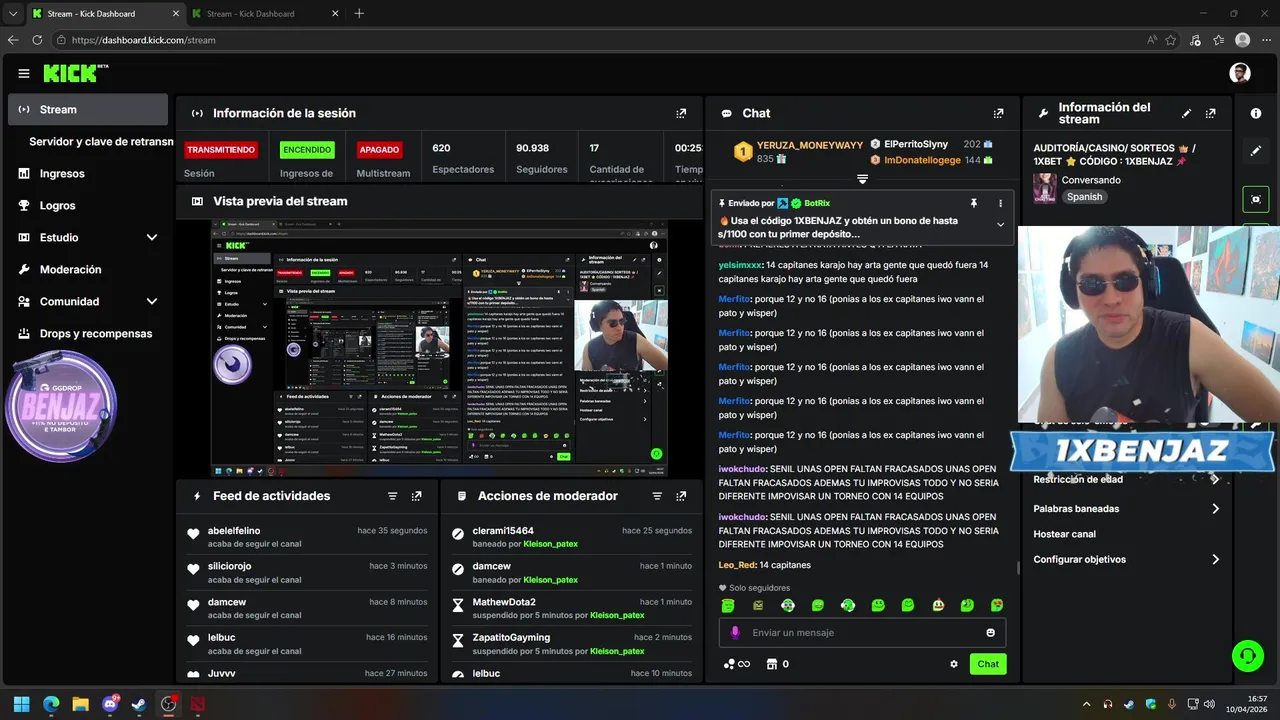Pop out the Información del stream panel
This screenshot has height=720, width=1280.
1211,113
